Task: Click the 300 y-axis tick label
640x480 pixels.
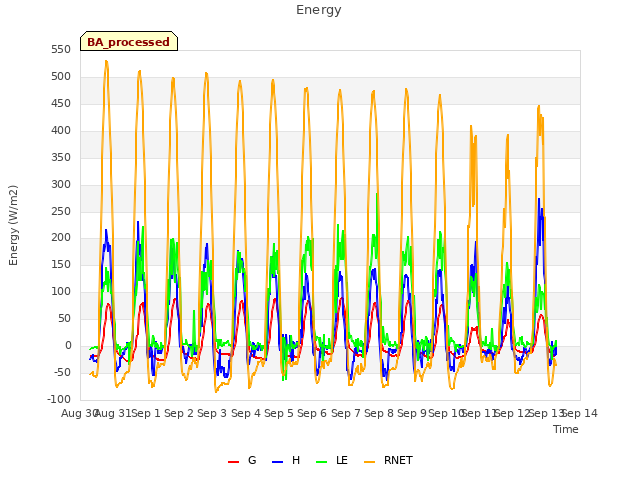Action: point(61,184)
